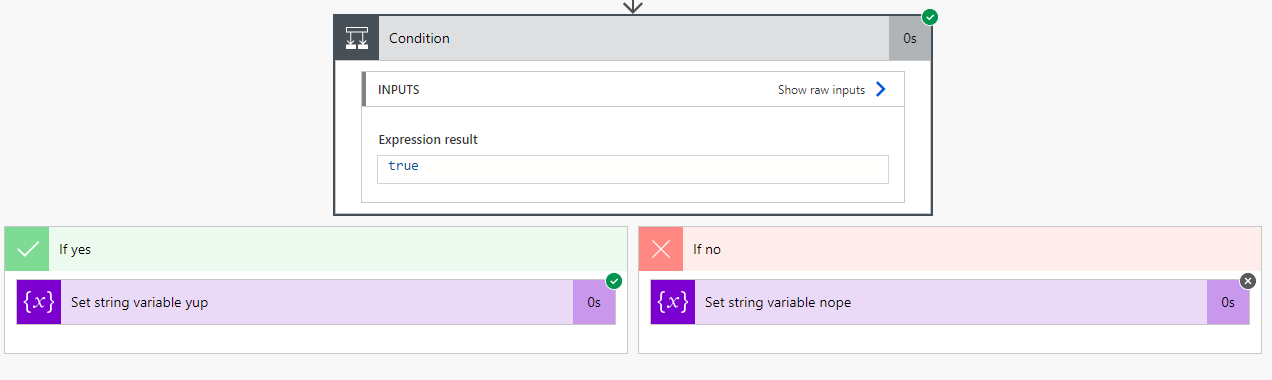Click the Condition action icon

pos(357,38)
